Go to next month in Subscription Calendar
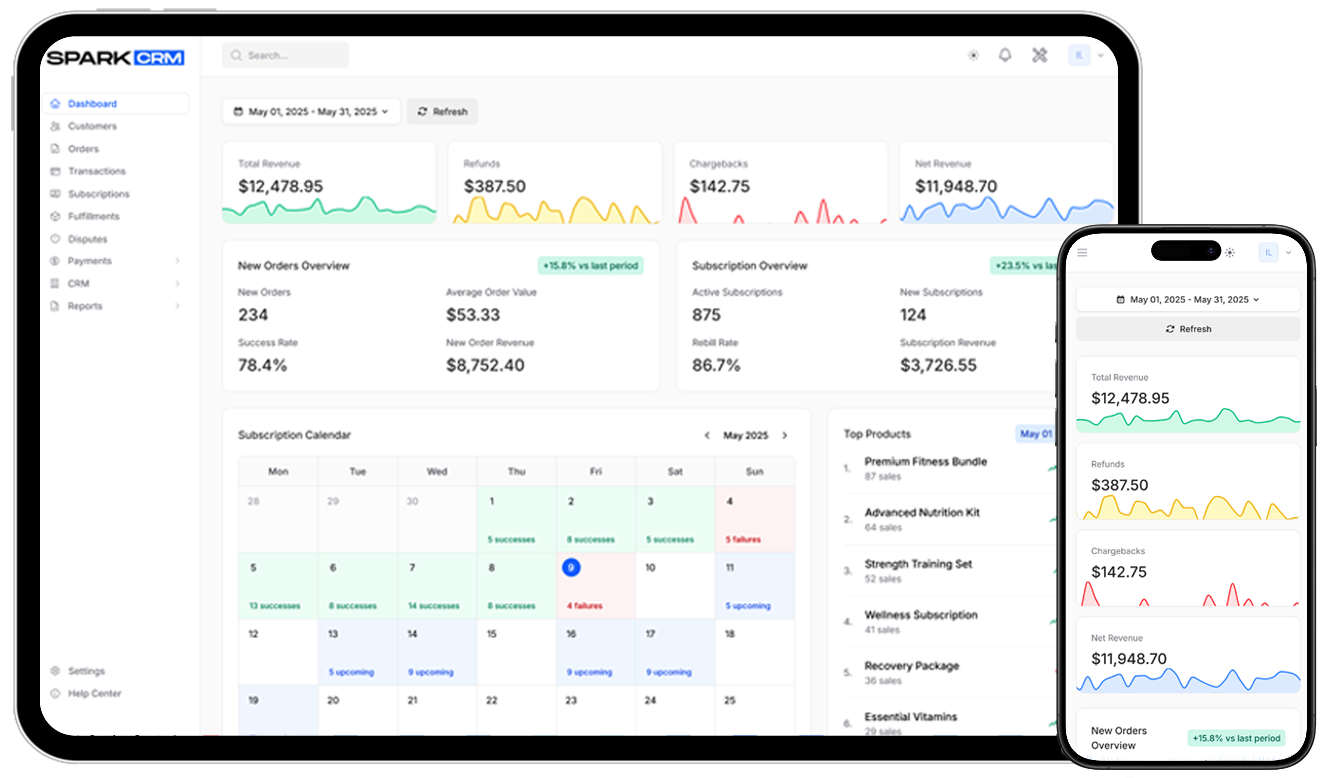 (x=785, y=435)
